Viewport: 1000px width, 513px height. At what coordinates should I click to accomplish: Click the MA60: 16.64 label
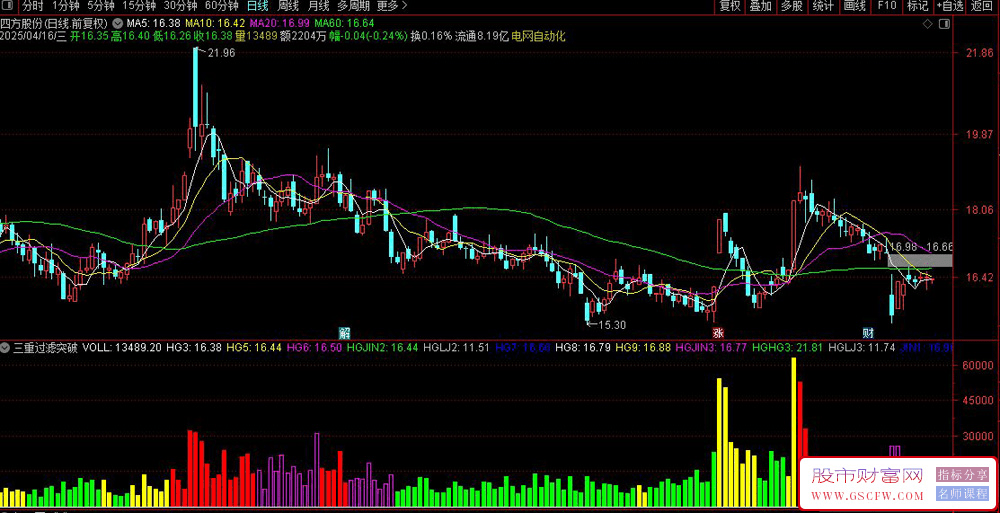[x=344, y=24]
